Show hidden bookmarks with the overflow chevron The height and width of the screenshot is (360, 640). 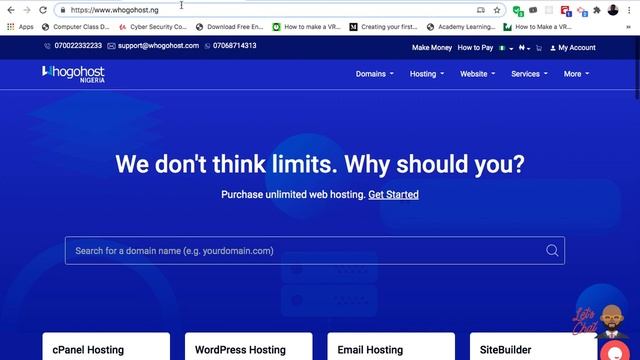click(629, 27)
